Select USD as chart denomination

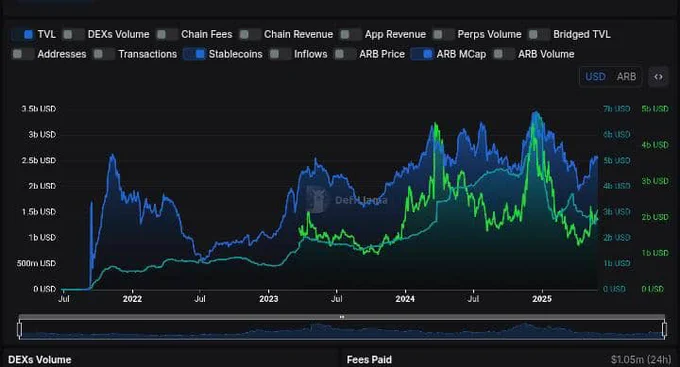point(595,77)
